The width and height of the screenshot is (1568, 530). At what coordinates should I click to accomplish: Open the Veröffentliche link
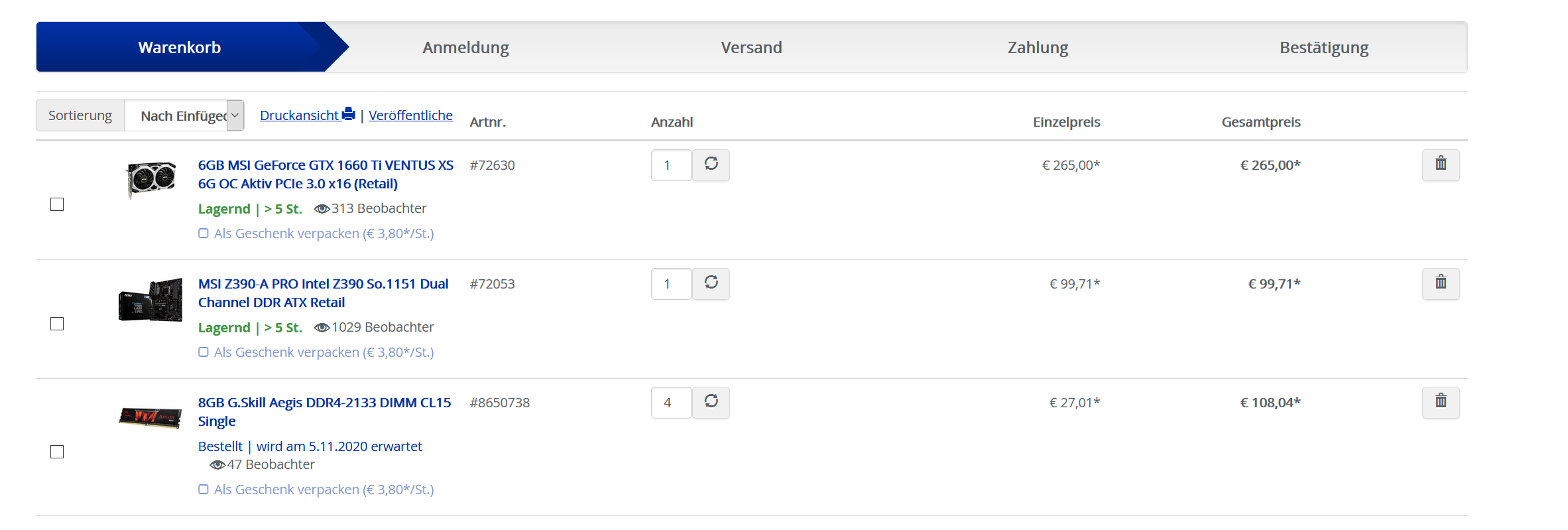tap(410, 115)
